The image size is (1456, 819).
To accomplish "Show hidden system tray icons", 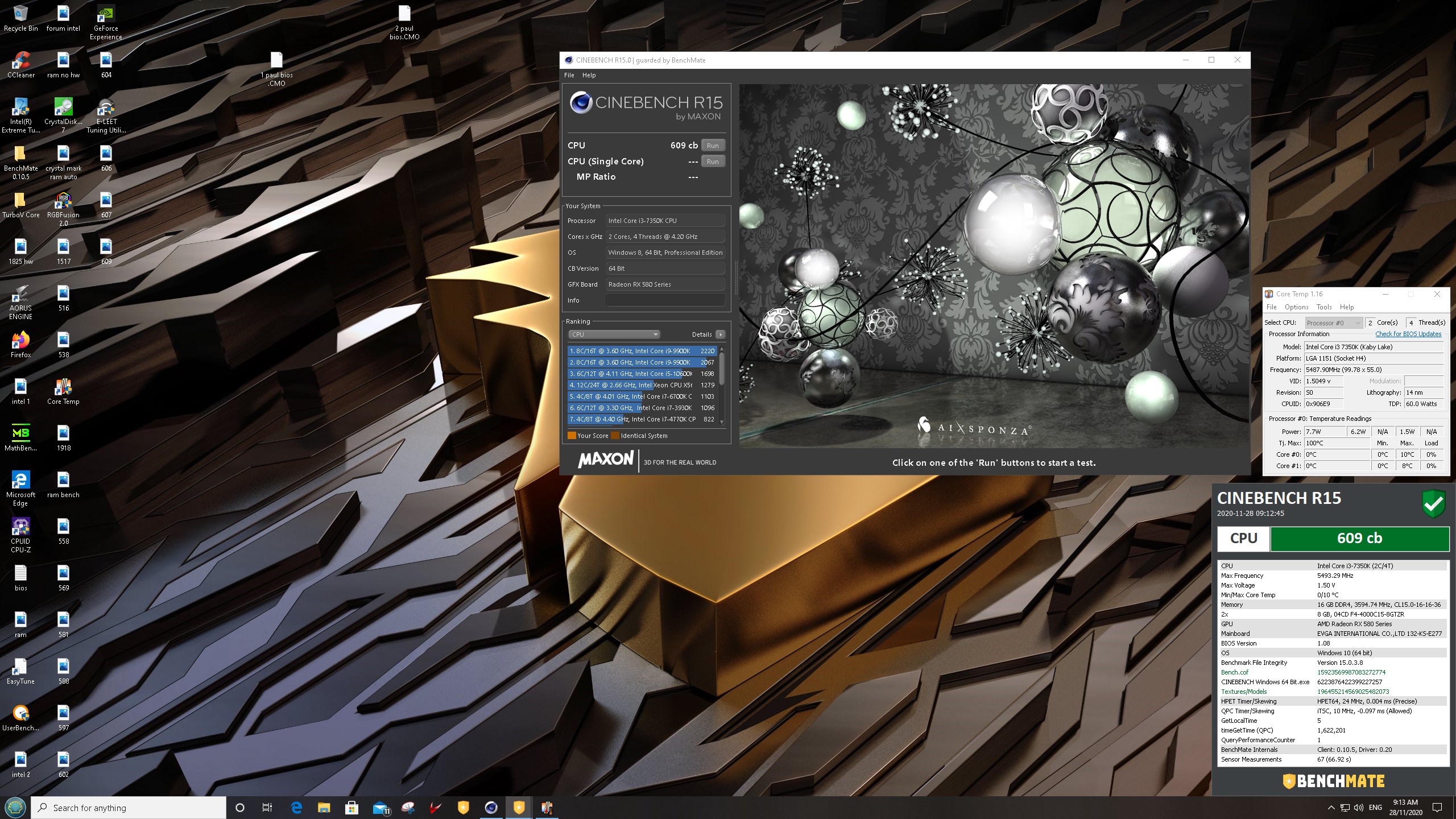I will (x=1331, y=808).
